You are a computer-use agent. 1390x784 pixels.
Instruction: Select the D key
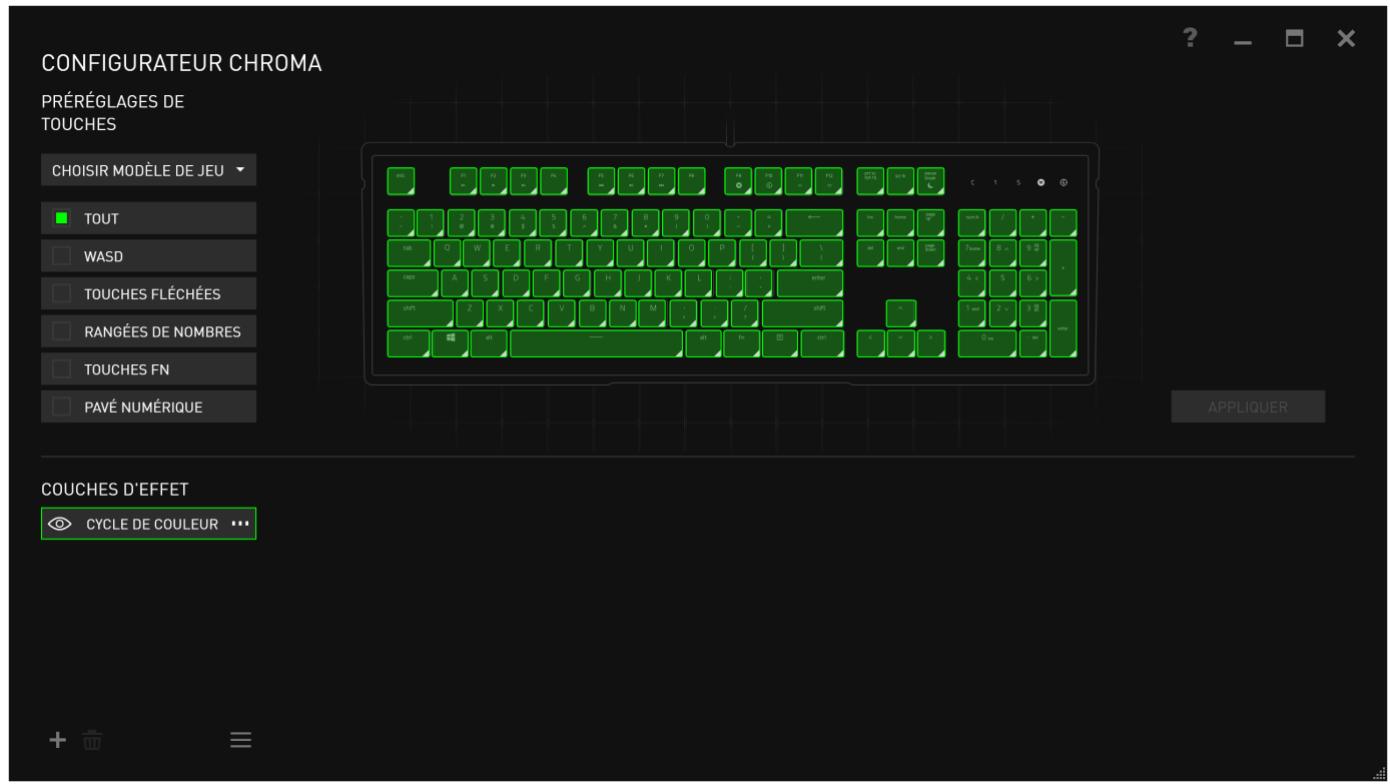point(516,283)
